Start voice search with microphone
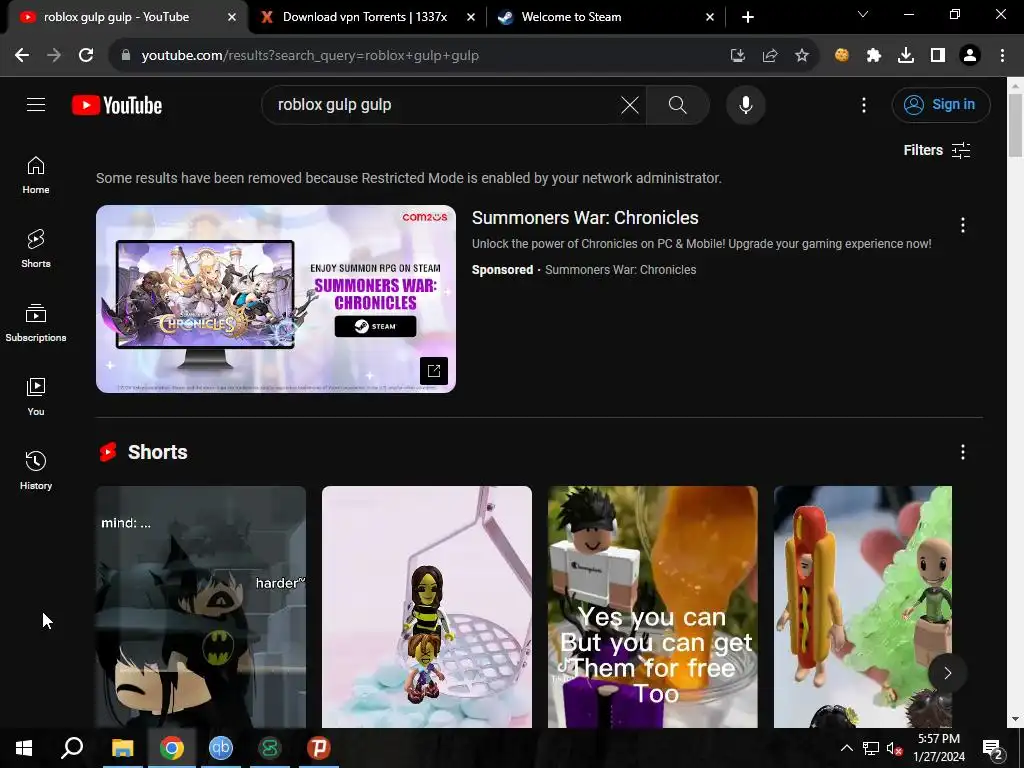This screenshot has width=1024, height=768. coord(745,104)
